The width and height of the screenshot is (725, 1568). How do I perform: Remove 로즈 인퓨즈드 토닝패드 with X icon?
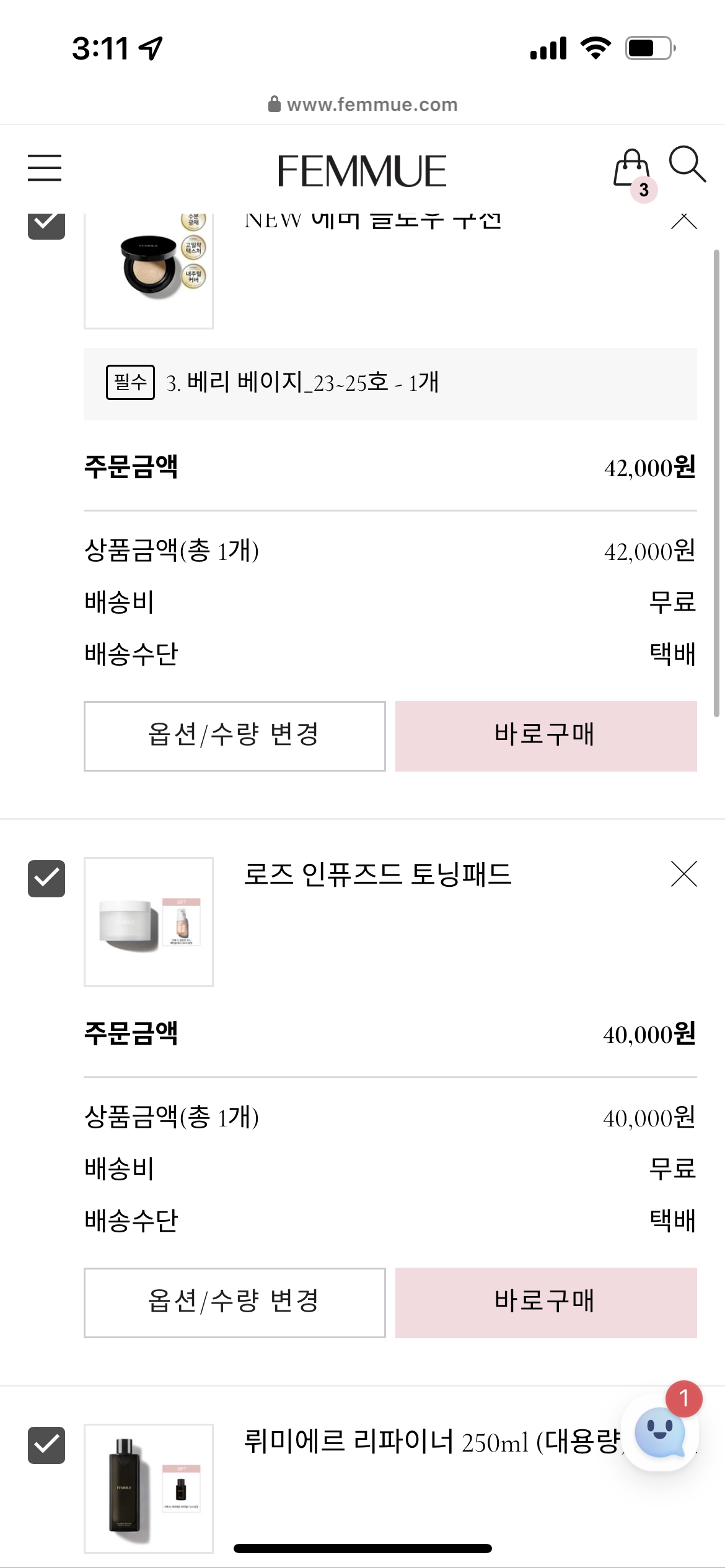pos(683,874)
